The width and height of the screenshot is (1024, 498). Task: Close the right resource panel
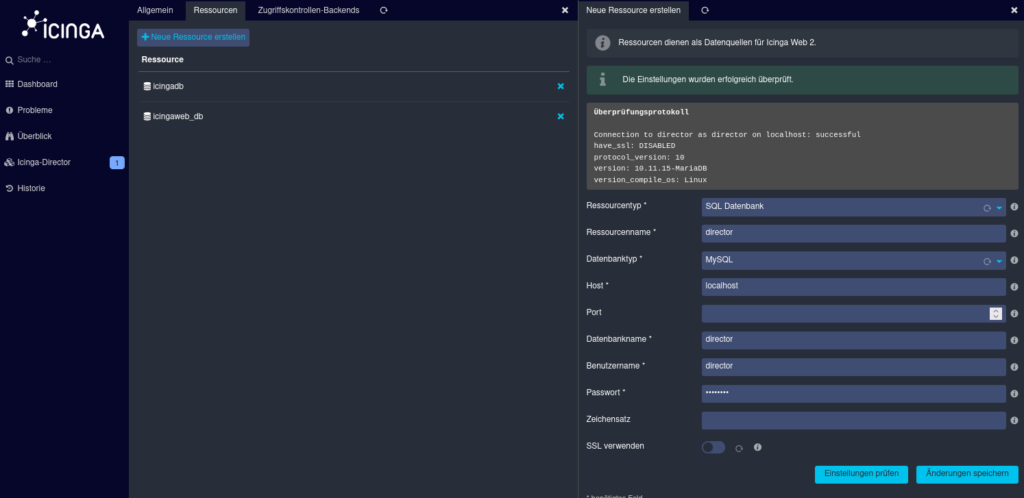(x=1014, y=10)
